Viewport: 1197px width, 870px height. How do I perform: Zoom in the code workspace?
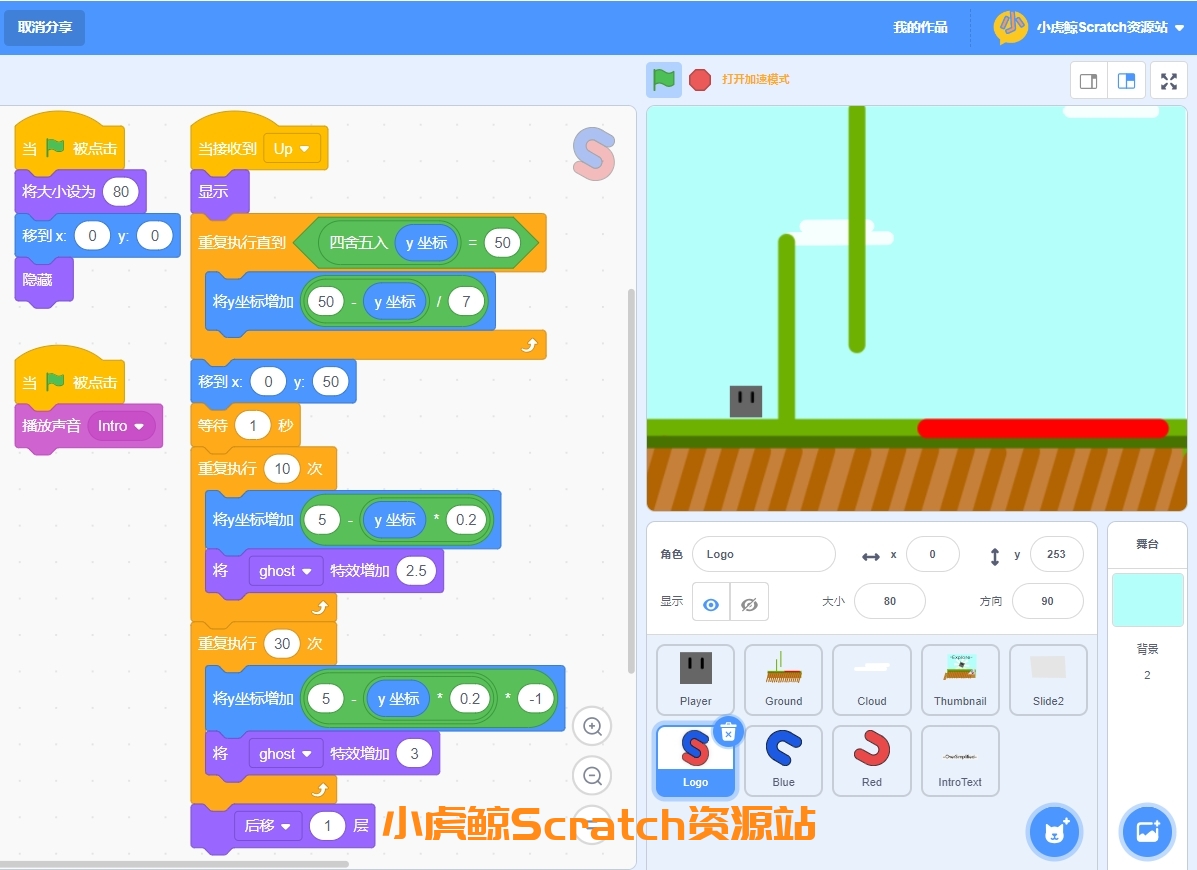pyautogui.click(x=592, y=726)
